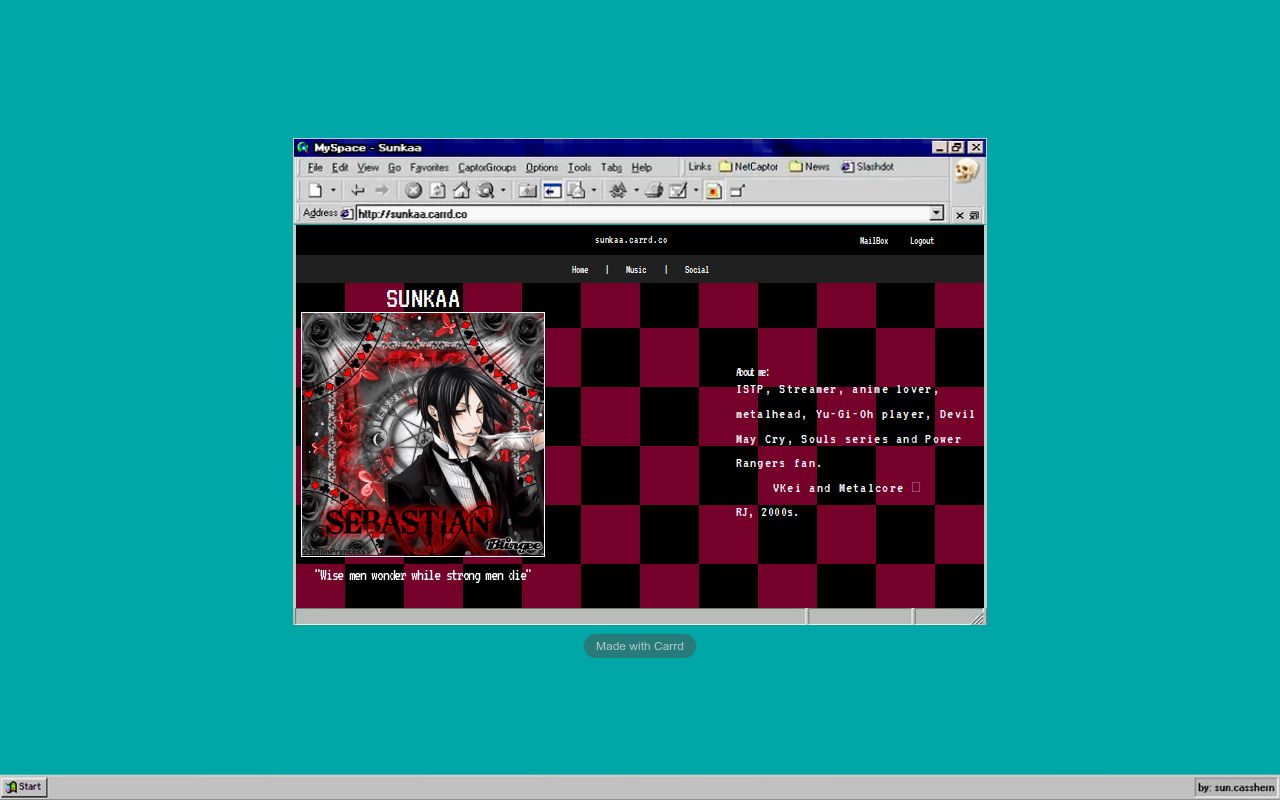The image size is (1280, 800).
Task: Click the new page toolbar icon
Action: (x=315, y=190)
